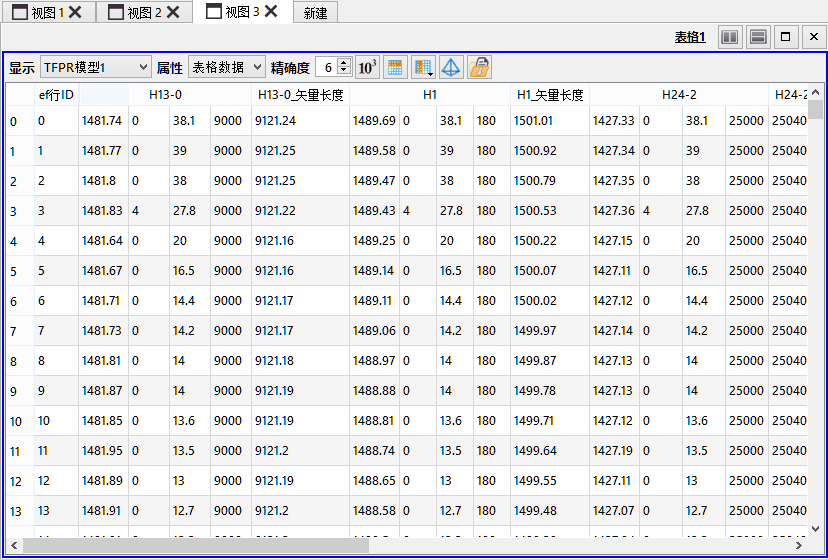This screenshot has width=828, height=559.
Task: Select cell value 1427.07
Action: tap(613, 511)
